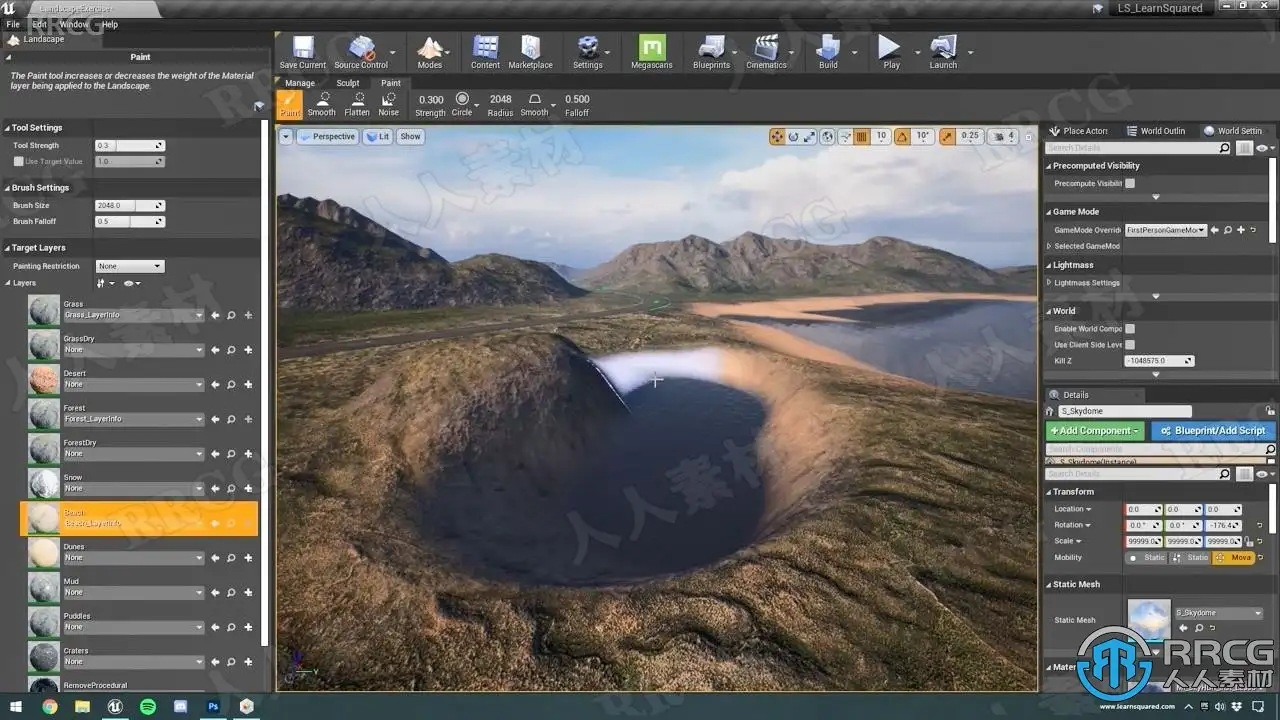Click the Blueprint/Add Script button
The image size is (1280, 720).
(1213, 431)
